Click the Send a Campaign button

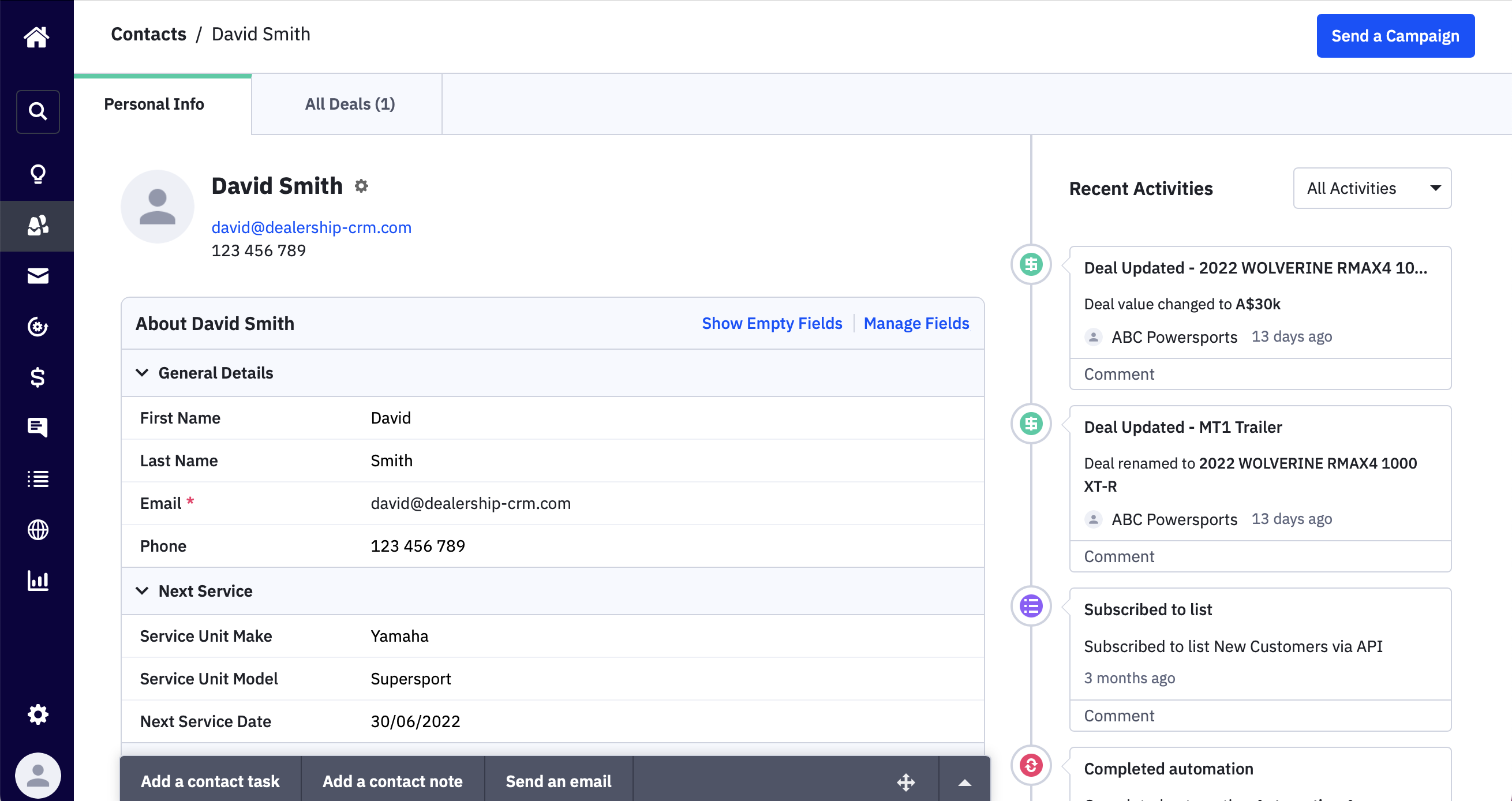coord(1395,36)
